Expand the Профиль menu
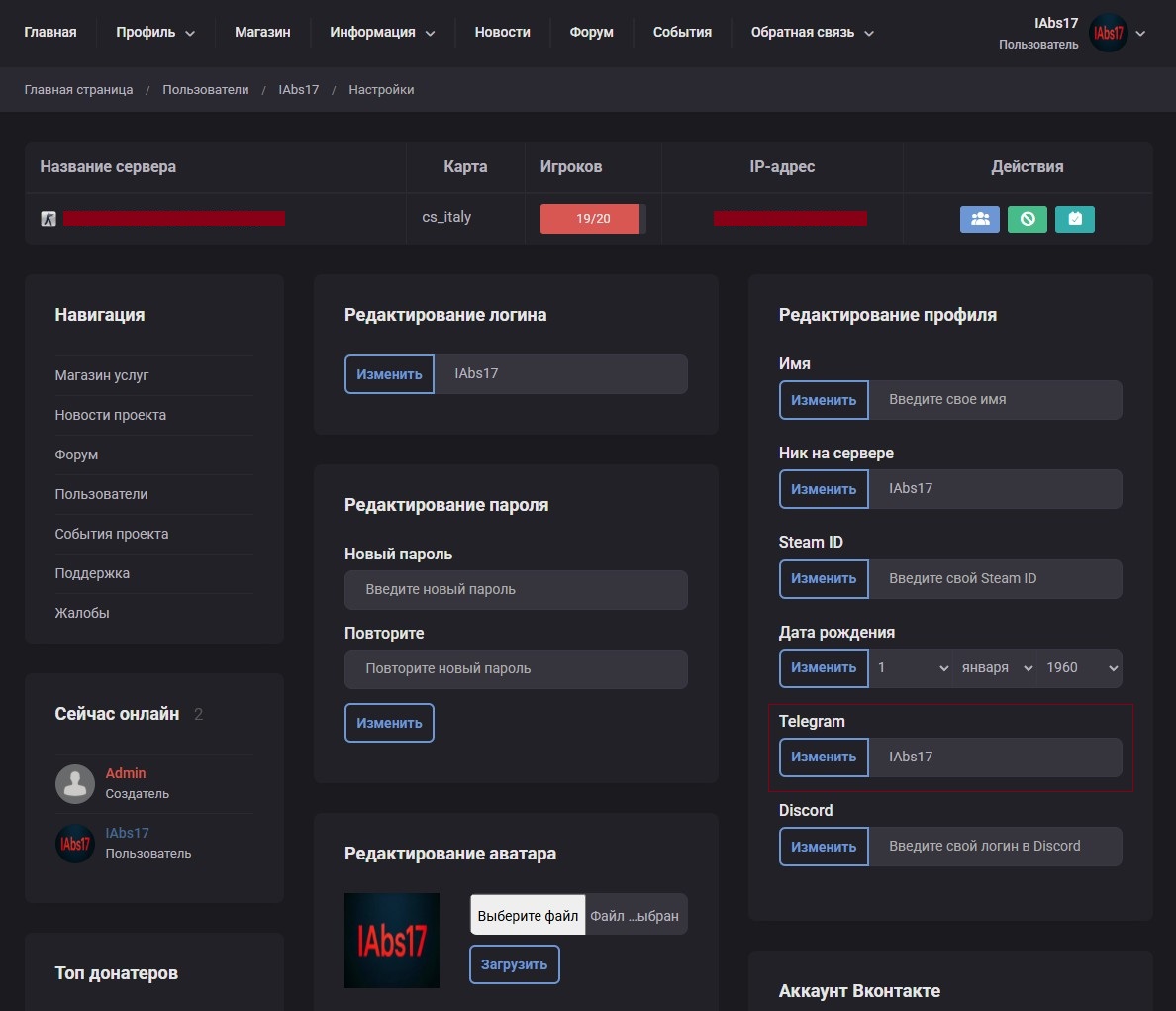This screenshot has width=1176, height=1011. tap(155, 33)
